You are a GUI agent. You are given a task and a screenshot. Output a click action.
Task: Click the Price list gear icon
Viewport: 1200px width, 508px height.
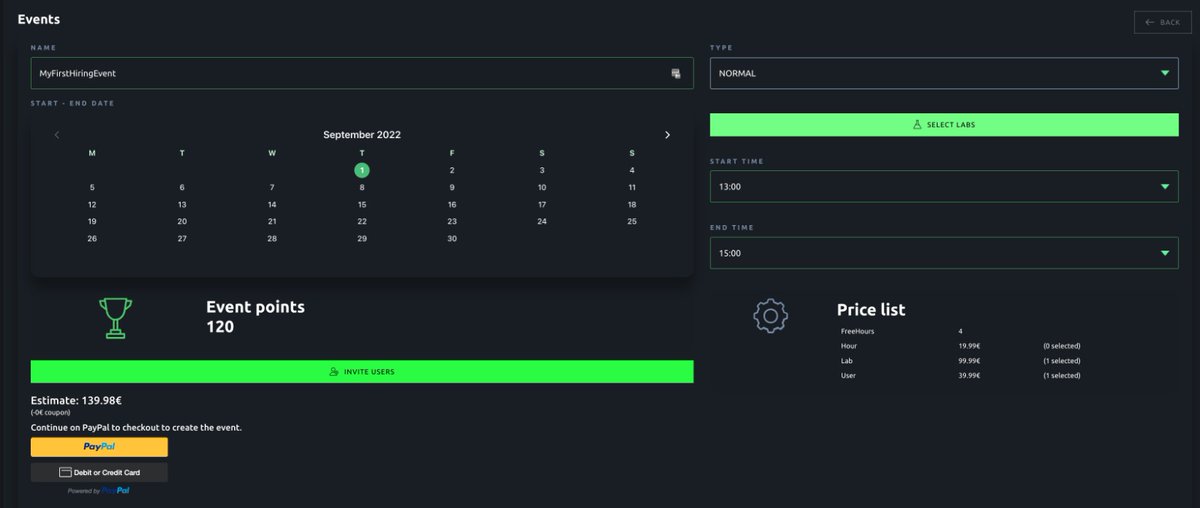pyautogui.click(x=770, y=316)
